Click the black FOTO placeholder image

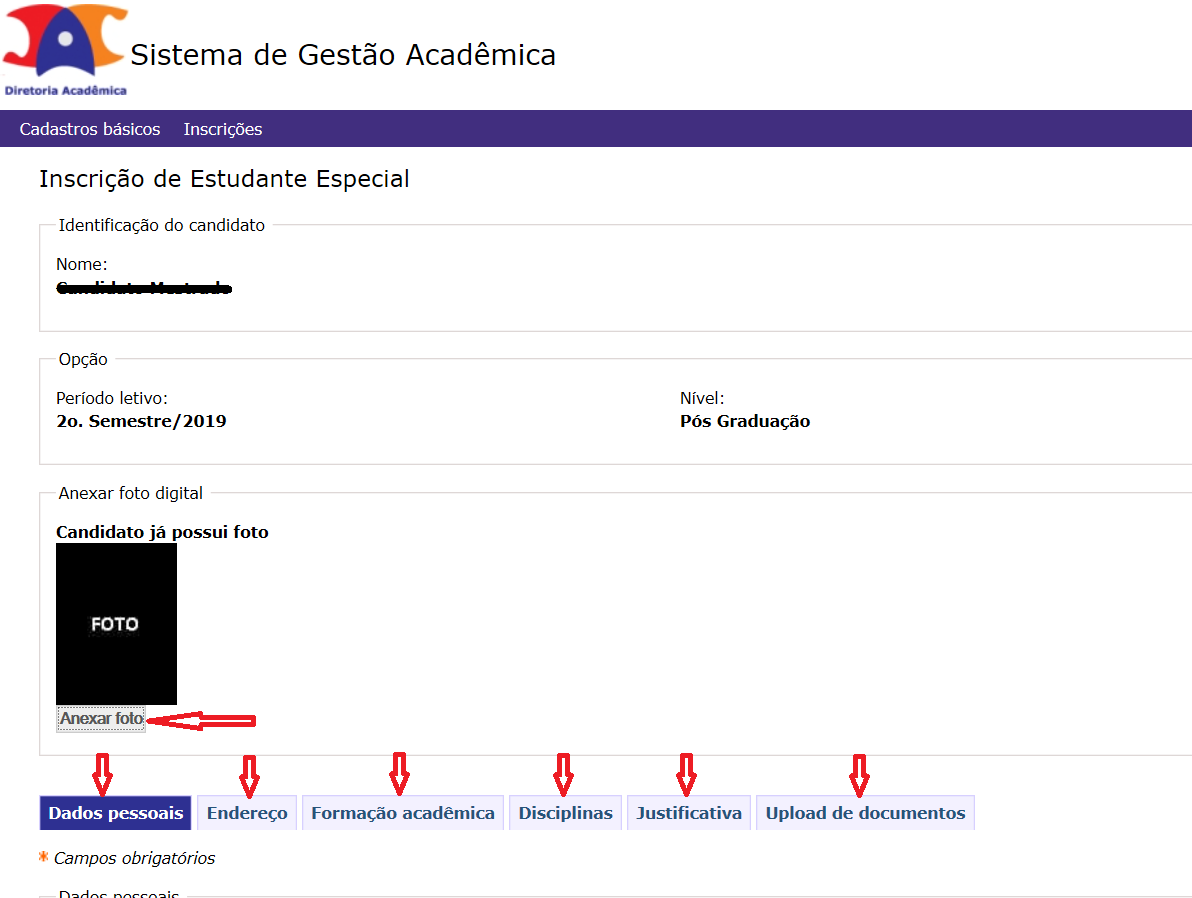click(116, 624)
